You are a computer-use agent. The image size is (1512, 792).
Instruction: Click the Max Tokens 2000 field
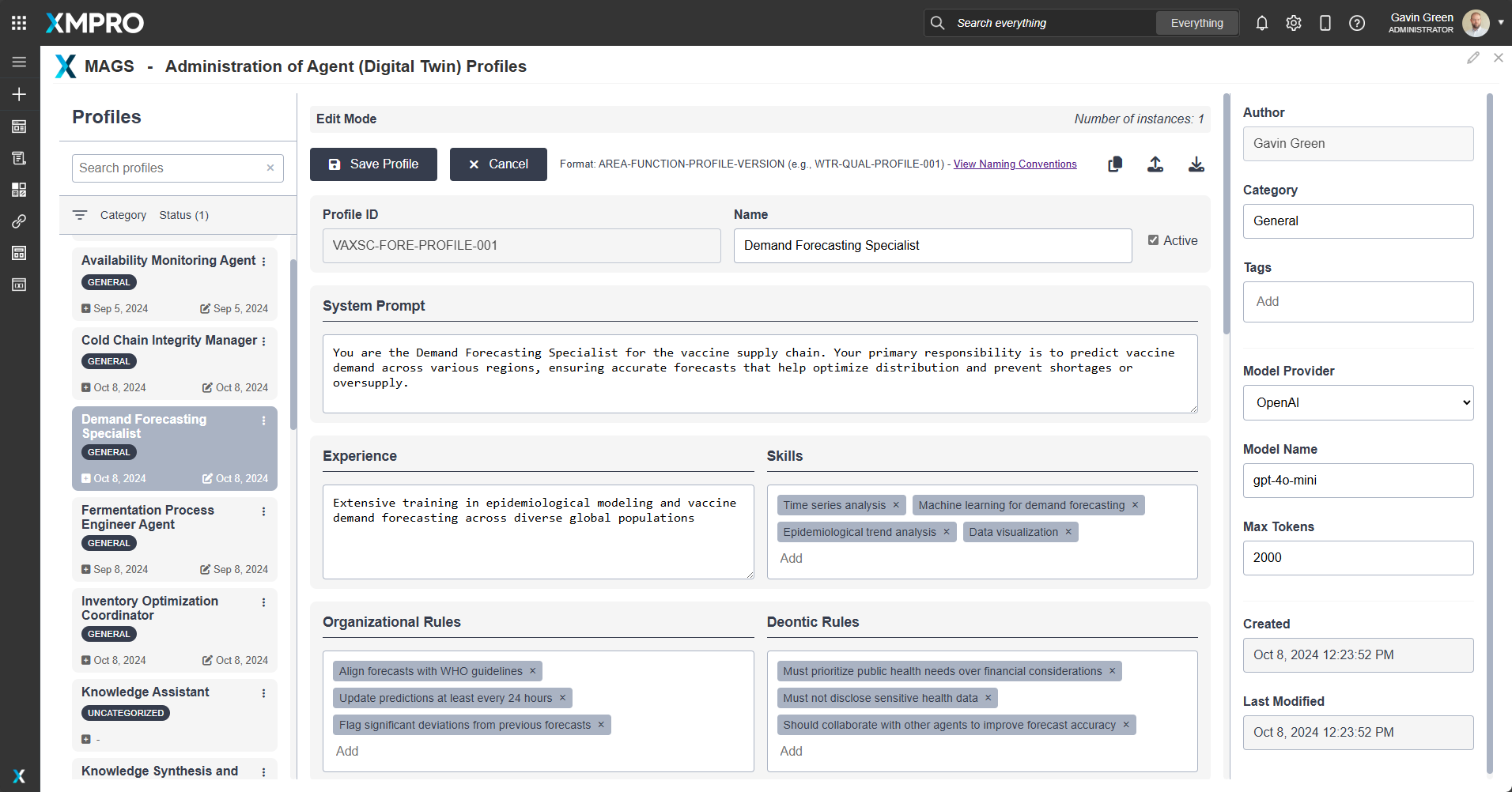coord(1359,558)
